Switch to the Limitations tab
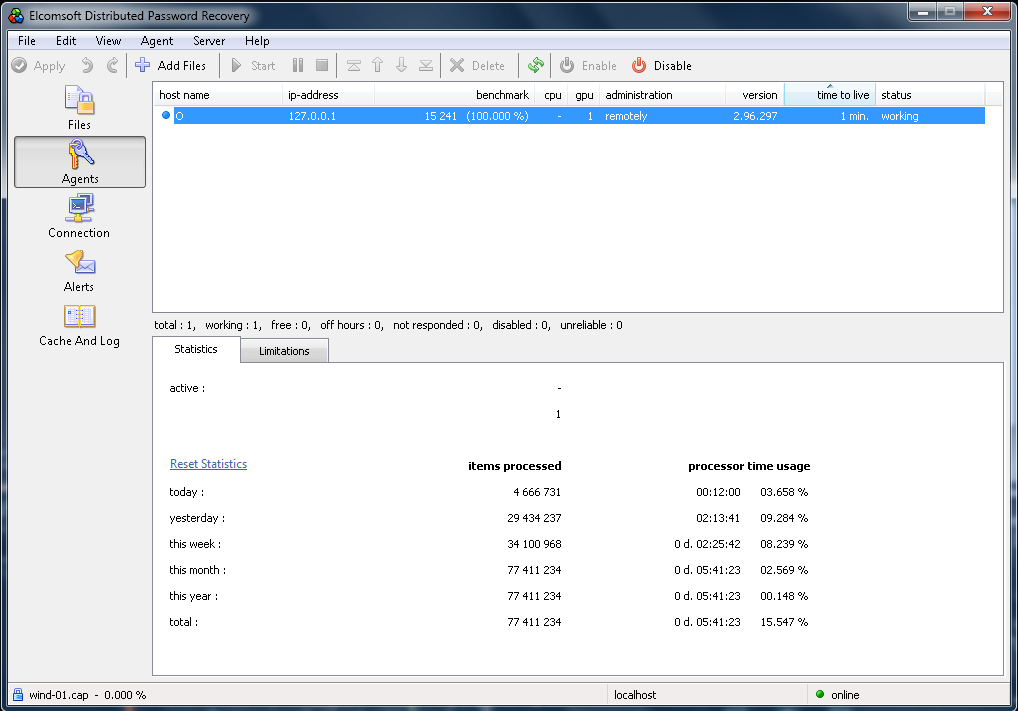 [x=284, y=351]
